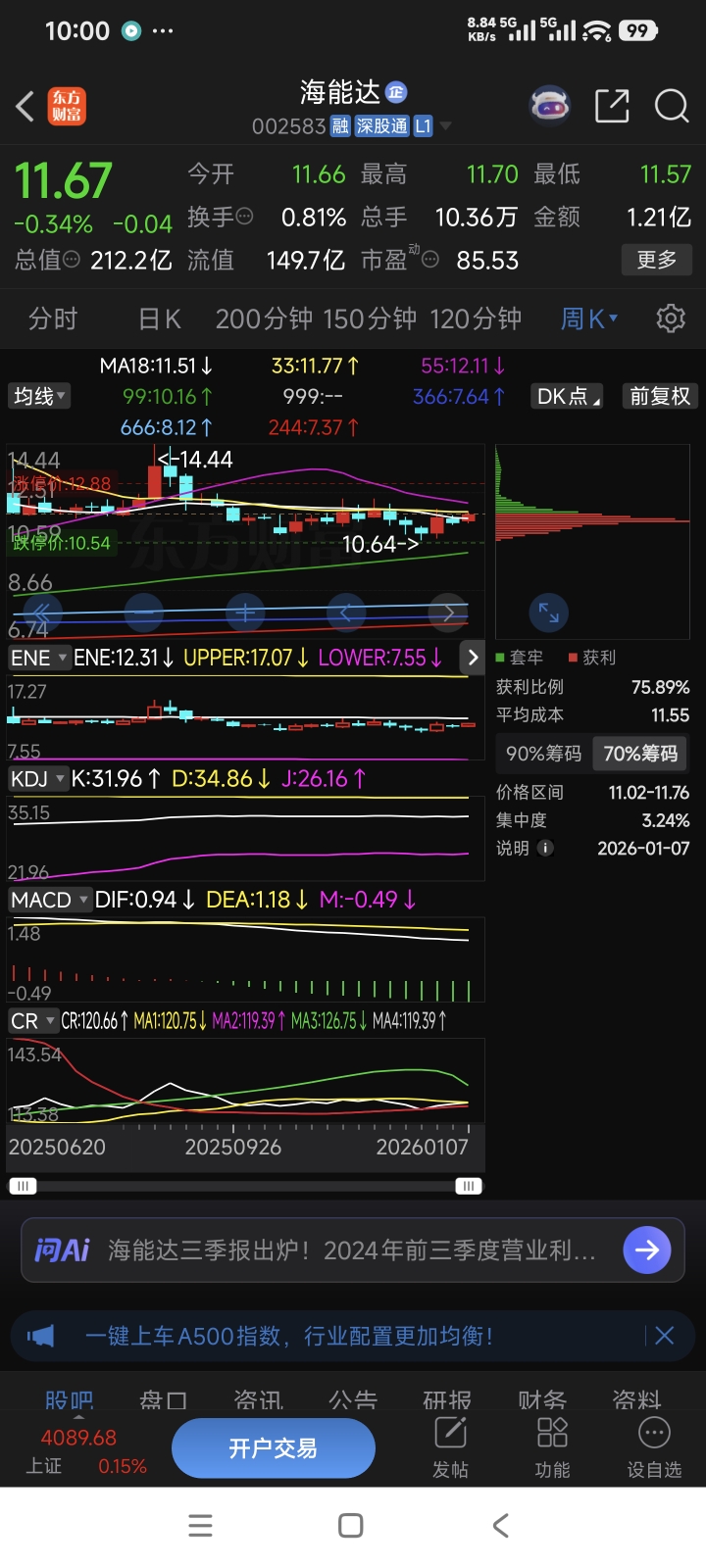Open the 股吧 tab
This screenshot has width=706, height=1568.
[70, 1398]
